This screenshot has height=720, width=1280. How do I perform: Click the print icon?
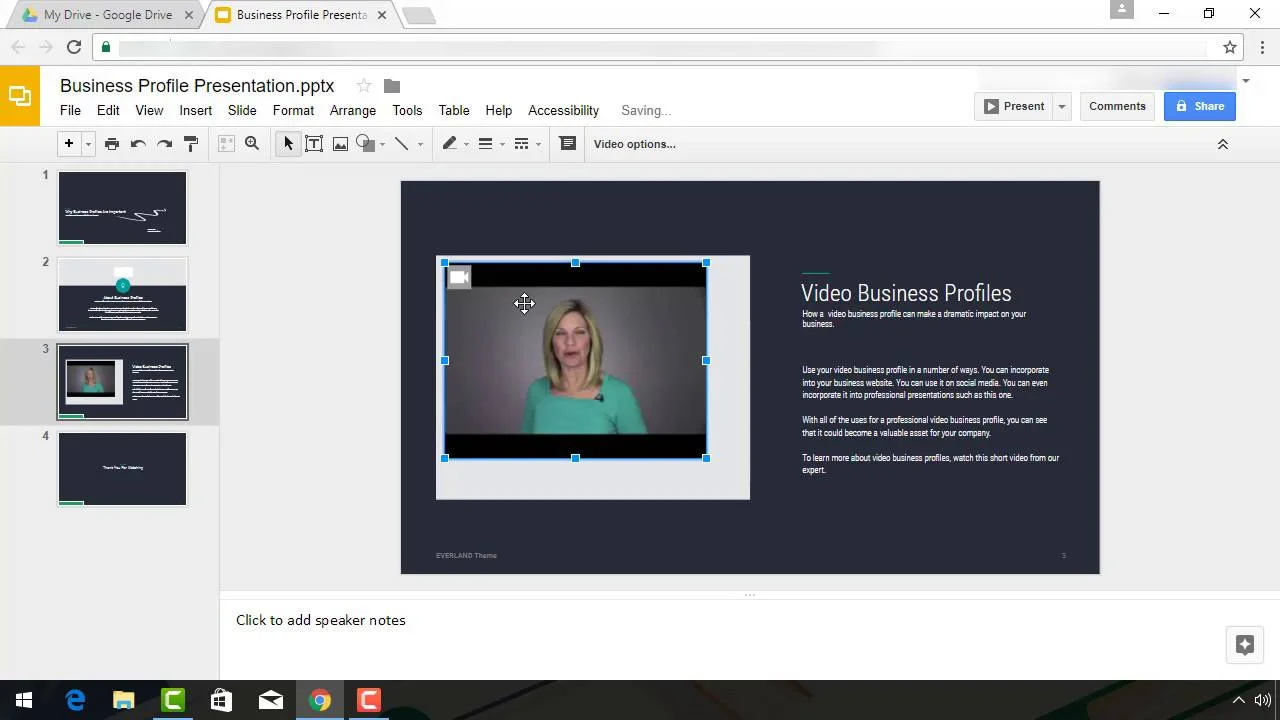[112, 144]
